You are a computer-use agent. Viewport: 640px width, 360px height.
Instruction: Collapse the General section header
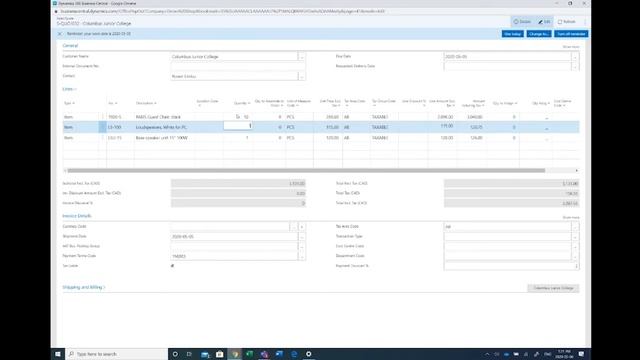[70, 46]
